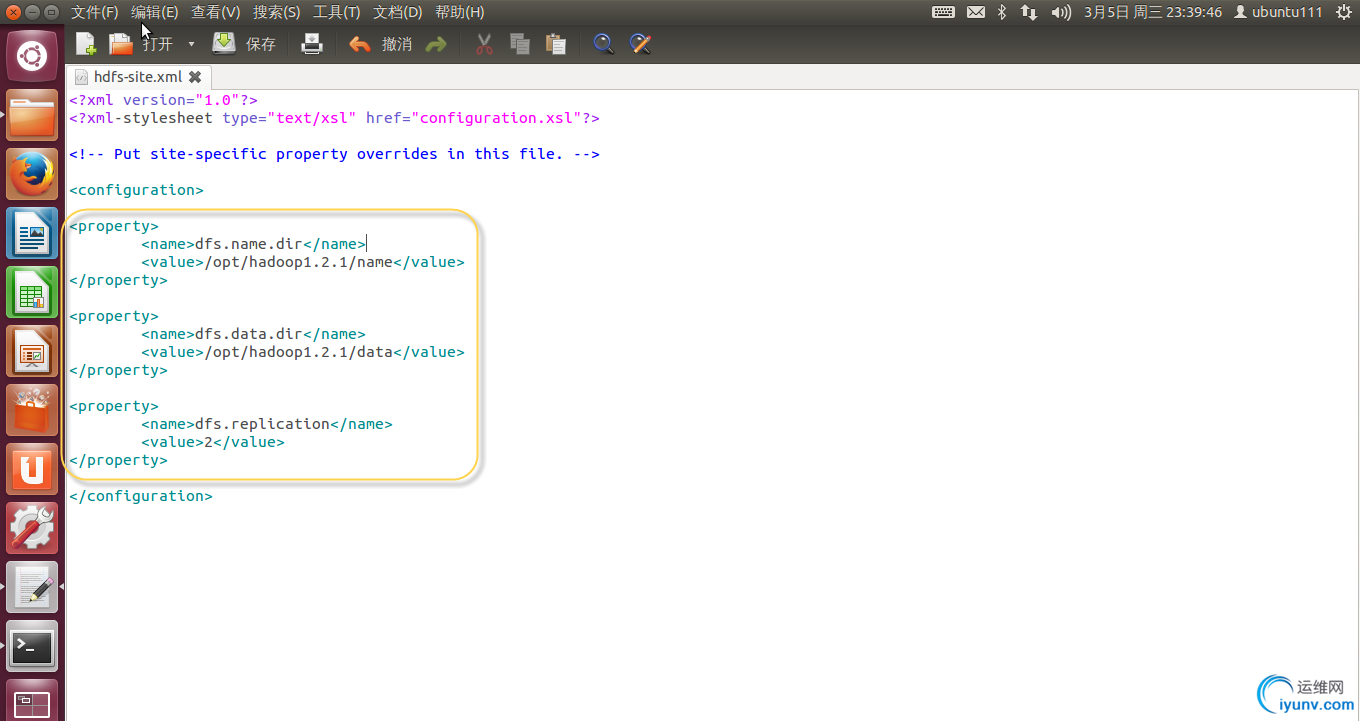This screenshot has width=1360, height=721.
Task: Click the Copy icon in toolbar
Action: (x=519, y=44)
